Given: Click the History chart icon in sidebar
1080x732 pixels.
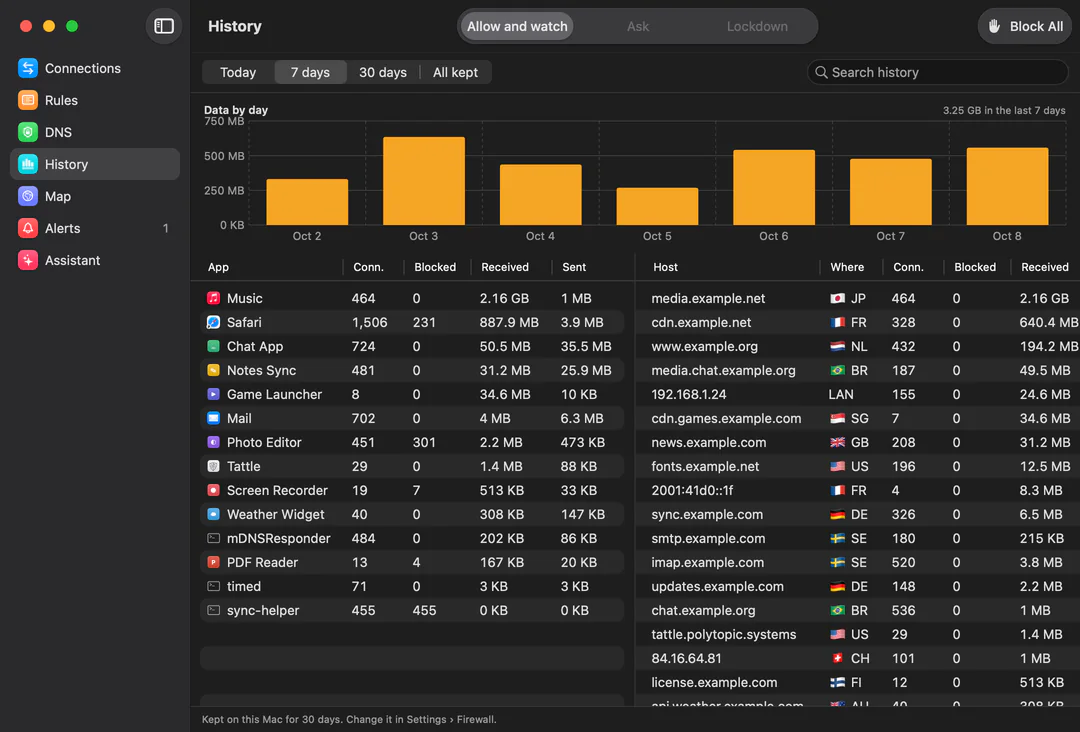Looking at the screenshot, I should pyautogui.click(x=28, y=164).
